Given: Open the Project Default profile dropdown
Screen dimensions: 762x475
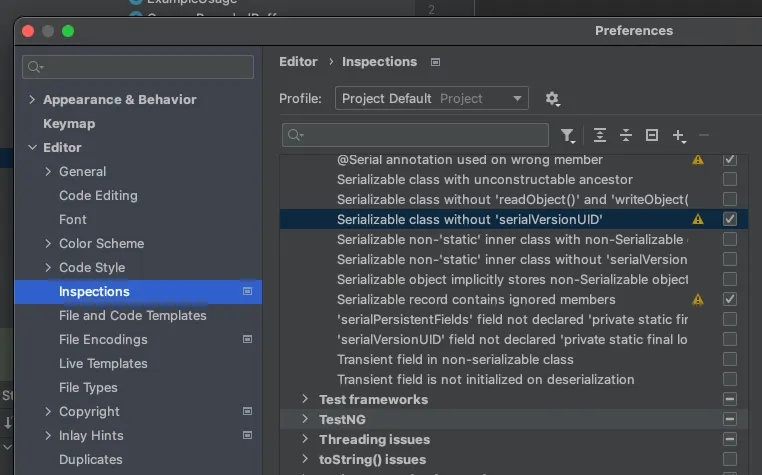Looking at the screenshot, I should tap(431, 98).
